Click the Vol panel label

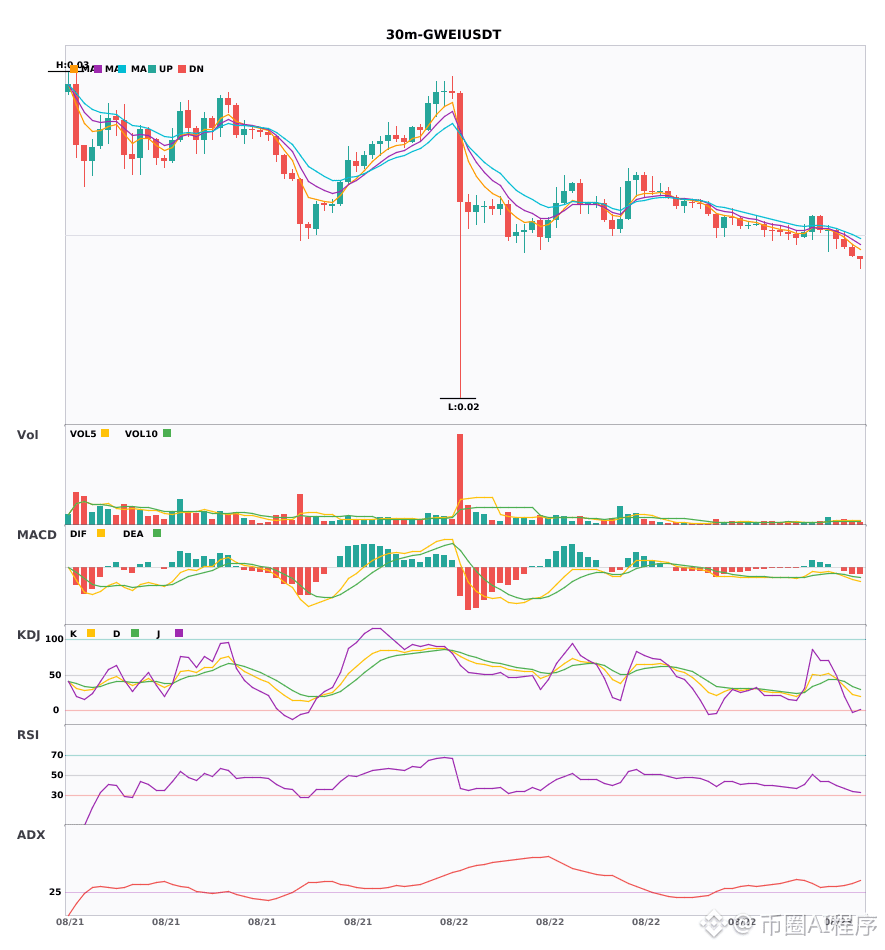point(27,435)
